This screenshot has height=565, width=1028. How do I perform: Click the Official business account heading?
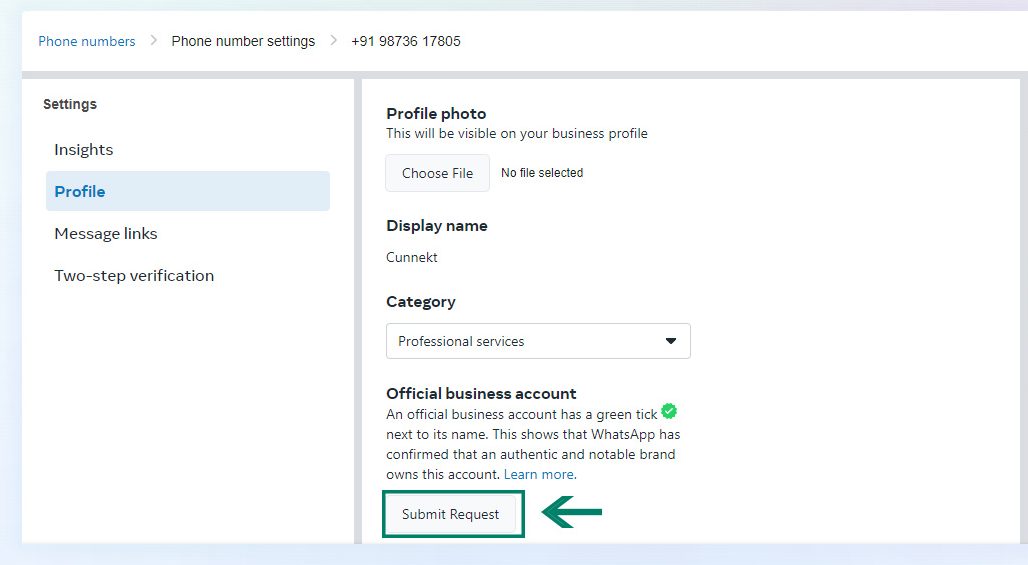pos(481,393)
